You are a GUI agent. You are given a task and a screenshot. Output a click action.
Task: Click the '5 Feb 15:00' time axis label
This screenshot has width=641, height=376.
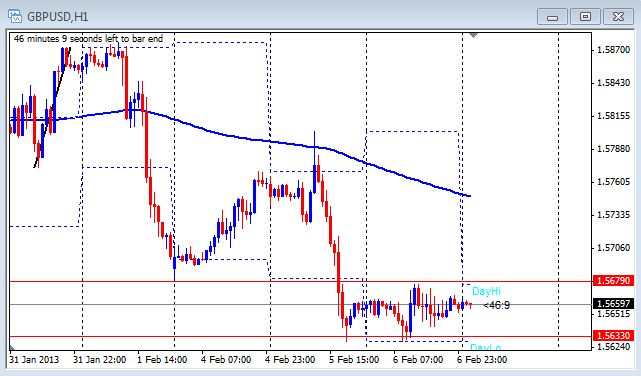point(354,360)
